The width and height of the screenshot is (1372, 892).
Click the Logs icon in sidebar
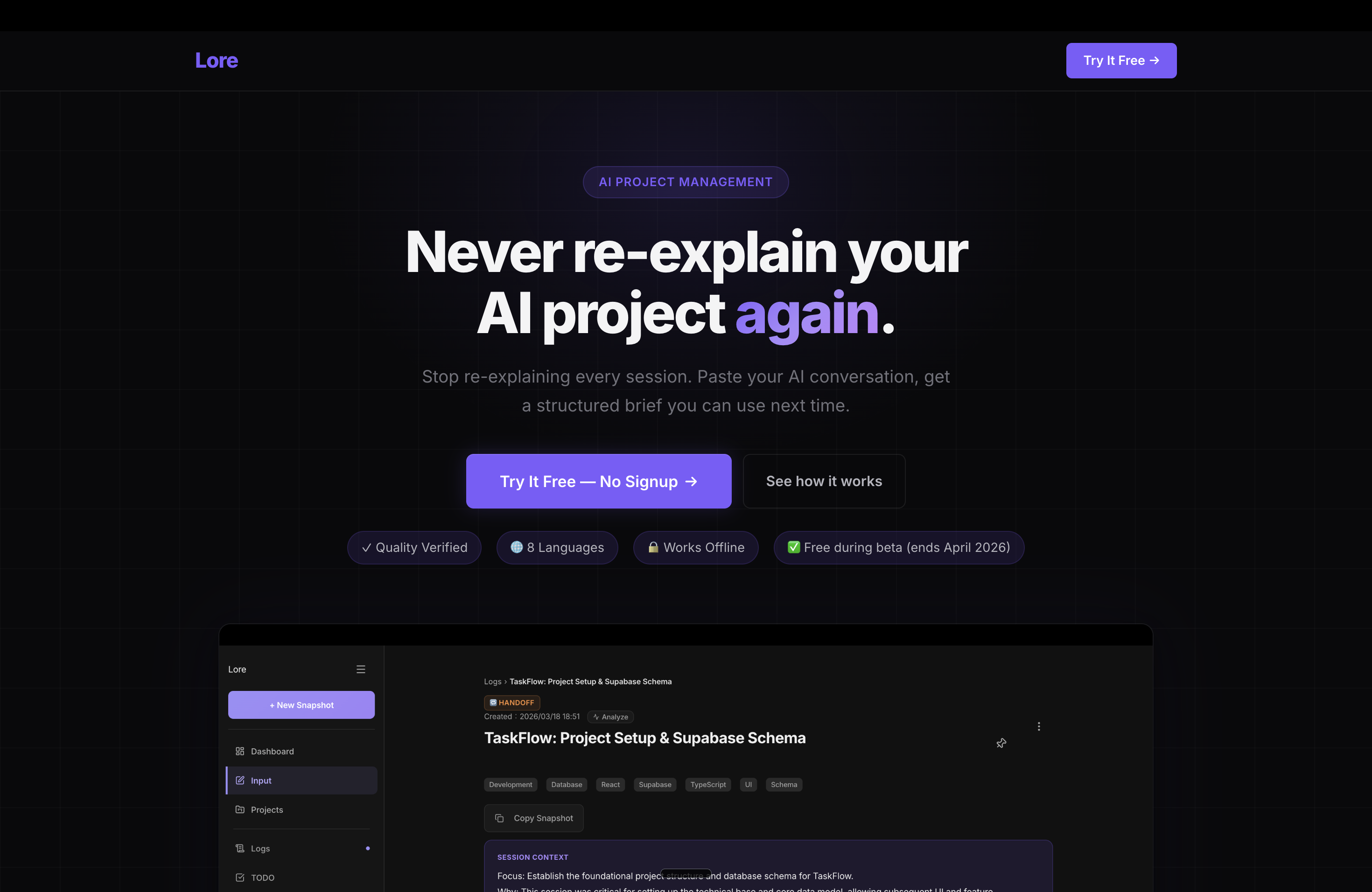(x=240, y=848)
